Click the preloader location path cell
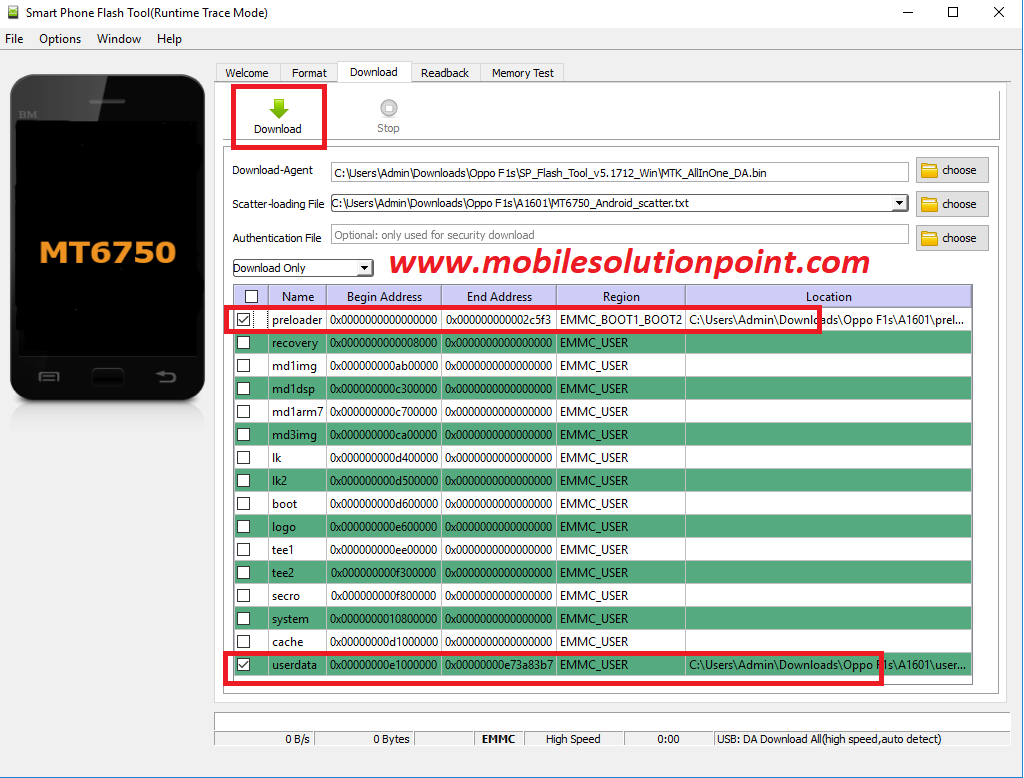 828,319
